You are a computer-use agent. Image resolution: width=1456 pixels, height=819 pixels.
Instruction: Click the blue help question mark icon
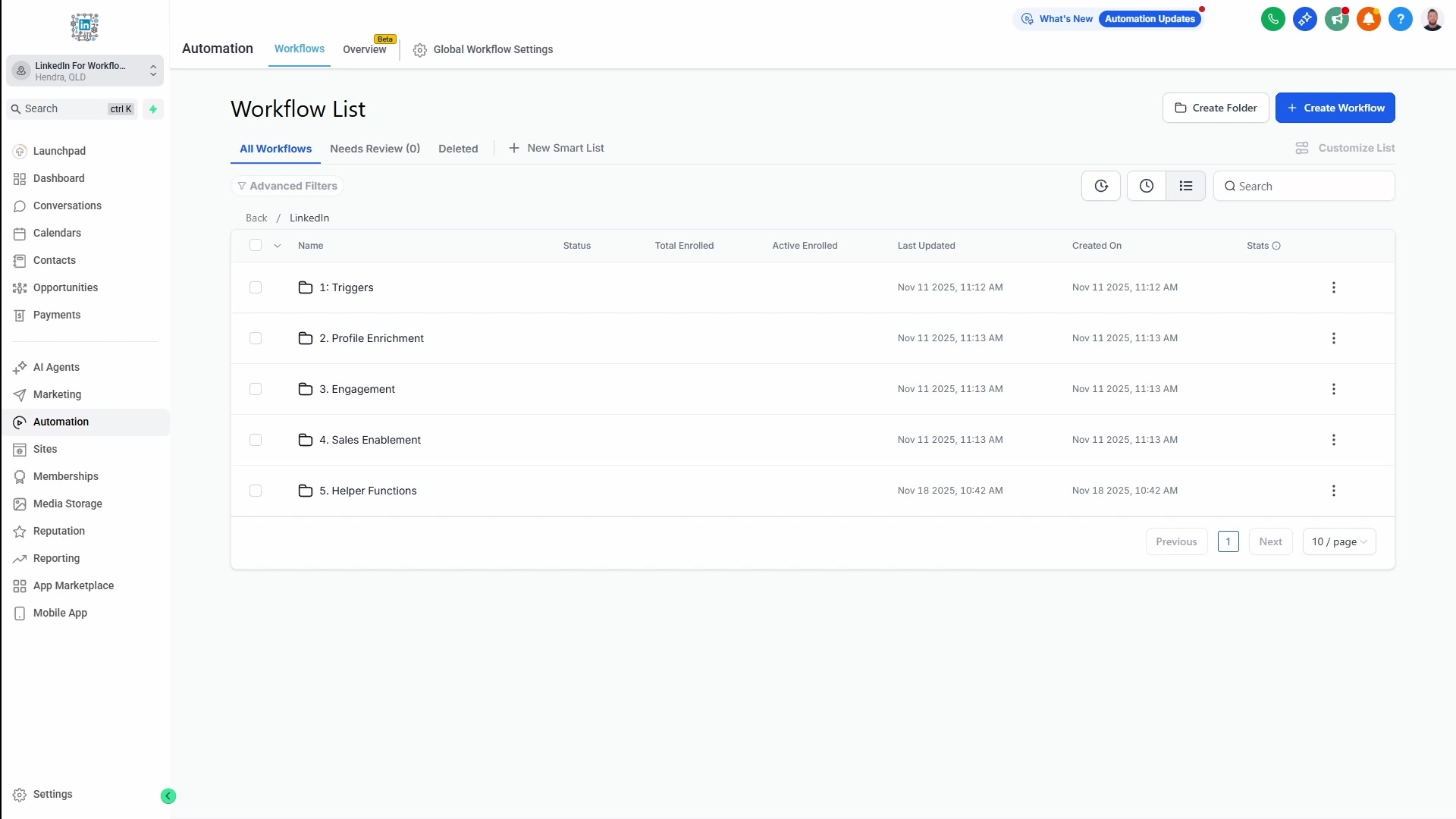(x=1400, y=19)
